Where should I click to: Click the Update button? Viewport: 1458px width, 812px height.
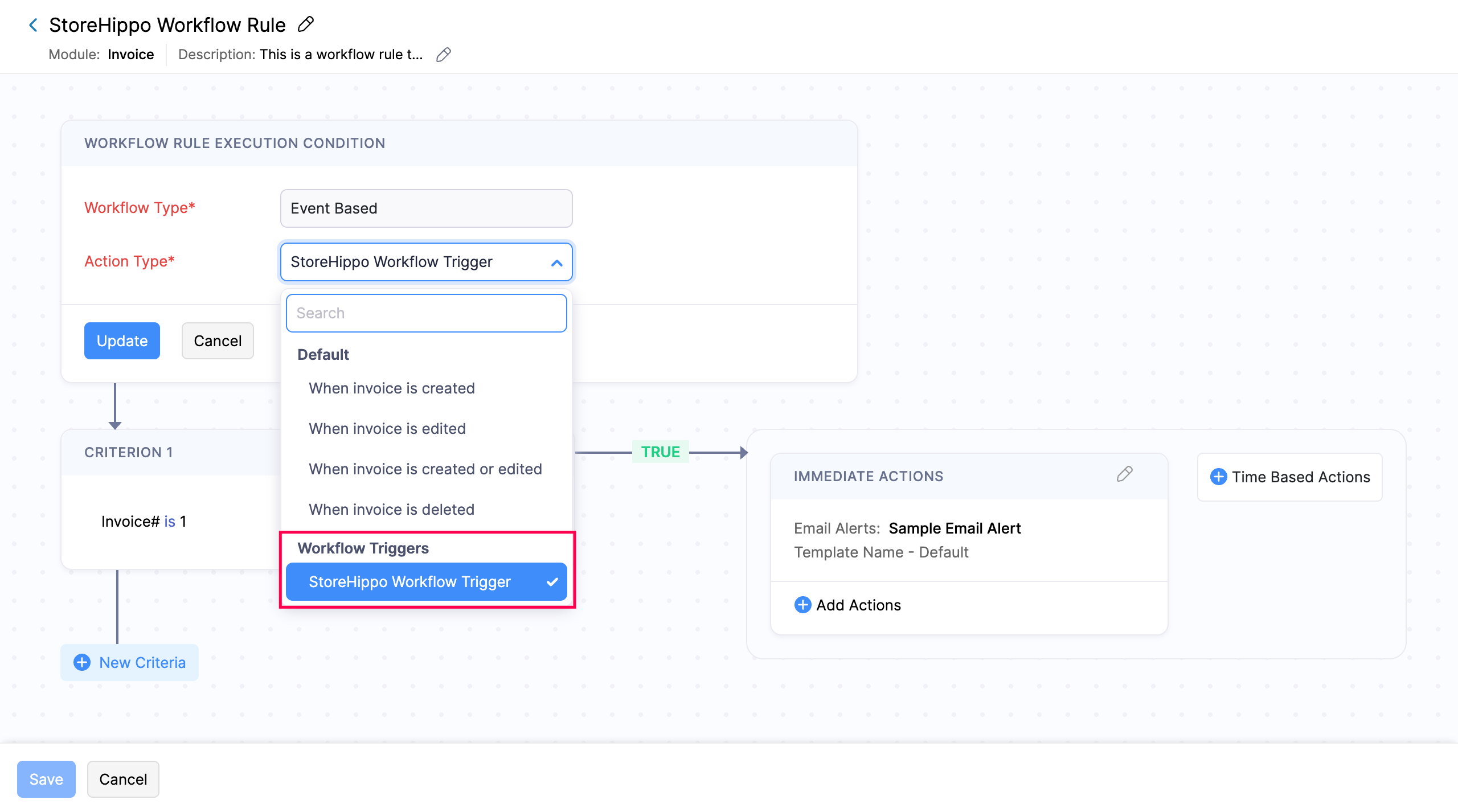[121, 341]
